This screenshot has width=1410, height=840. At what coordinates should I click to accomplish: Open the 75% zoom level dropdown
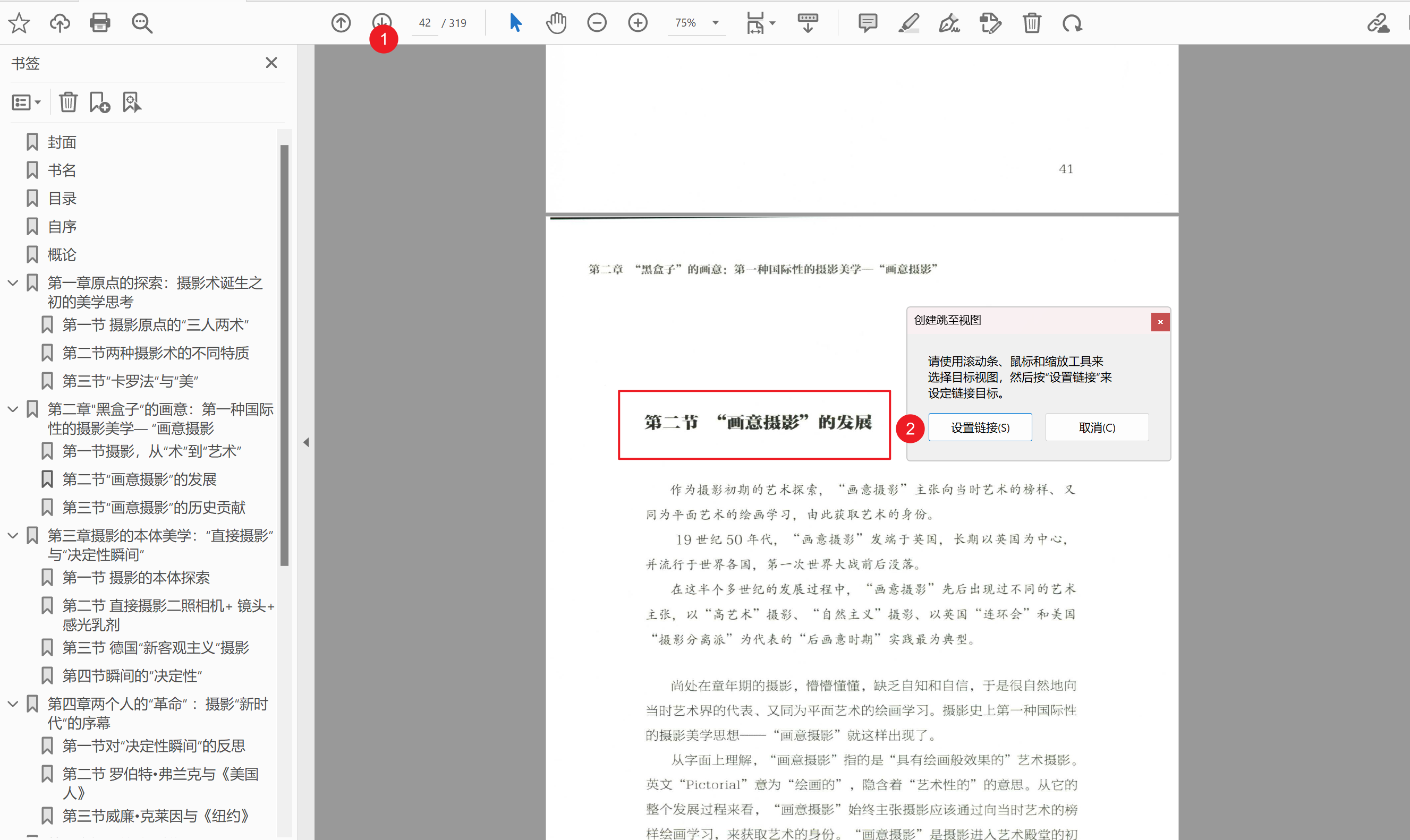(x=716, y=23)
